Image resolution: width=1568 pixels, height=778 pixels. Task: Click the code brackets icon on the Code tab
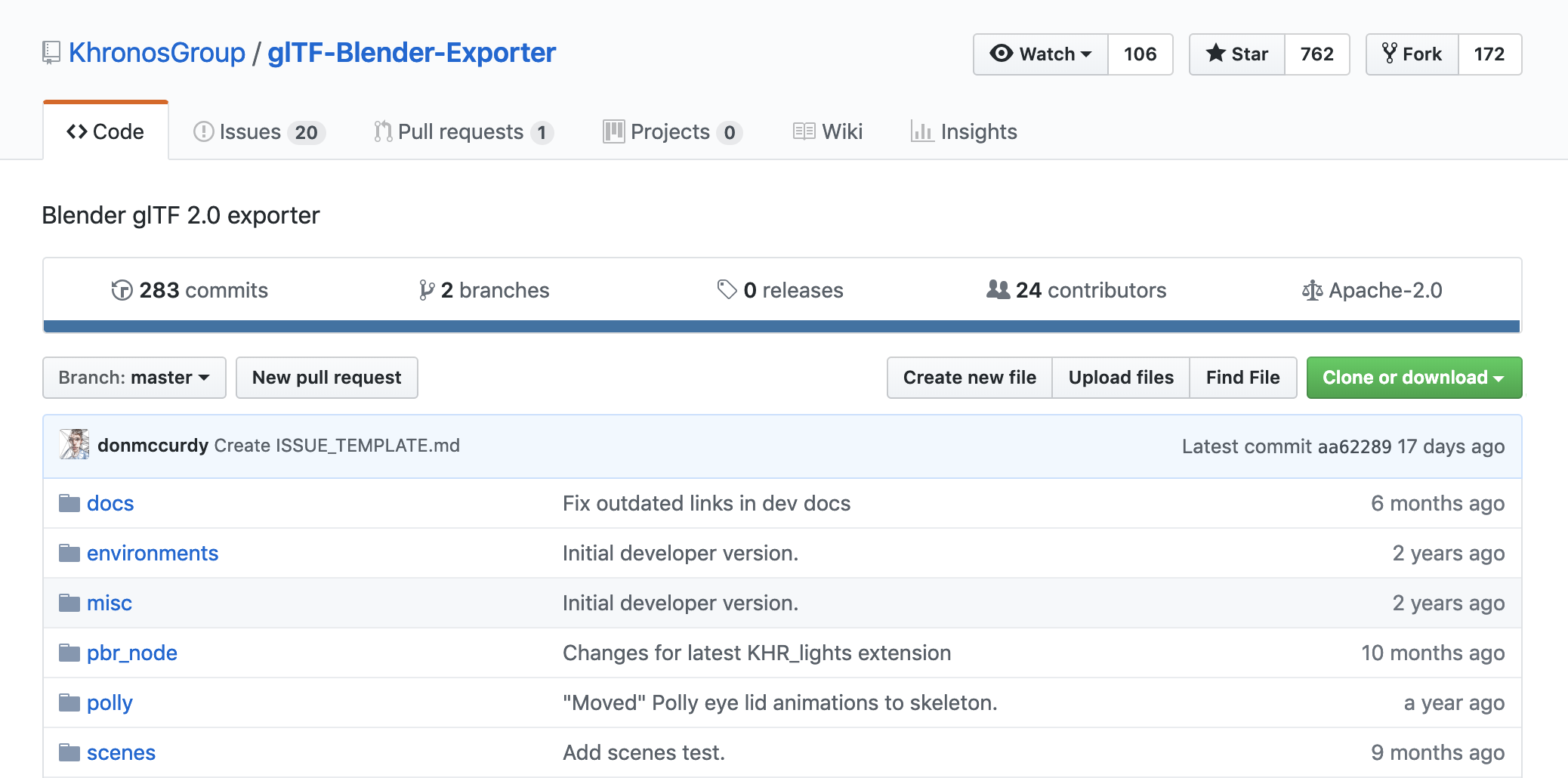coord(76,131)
